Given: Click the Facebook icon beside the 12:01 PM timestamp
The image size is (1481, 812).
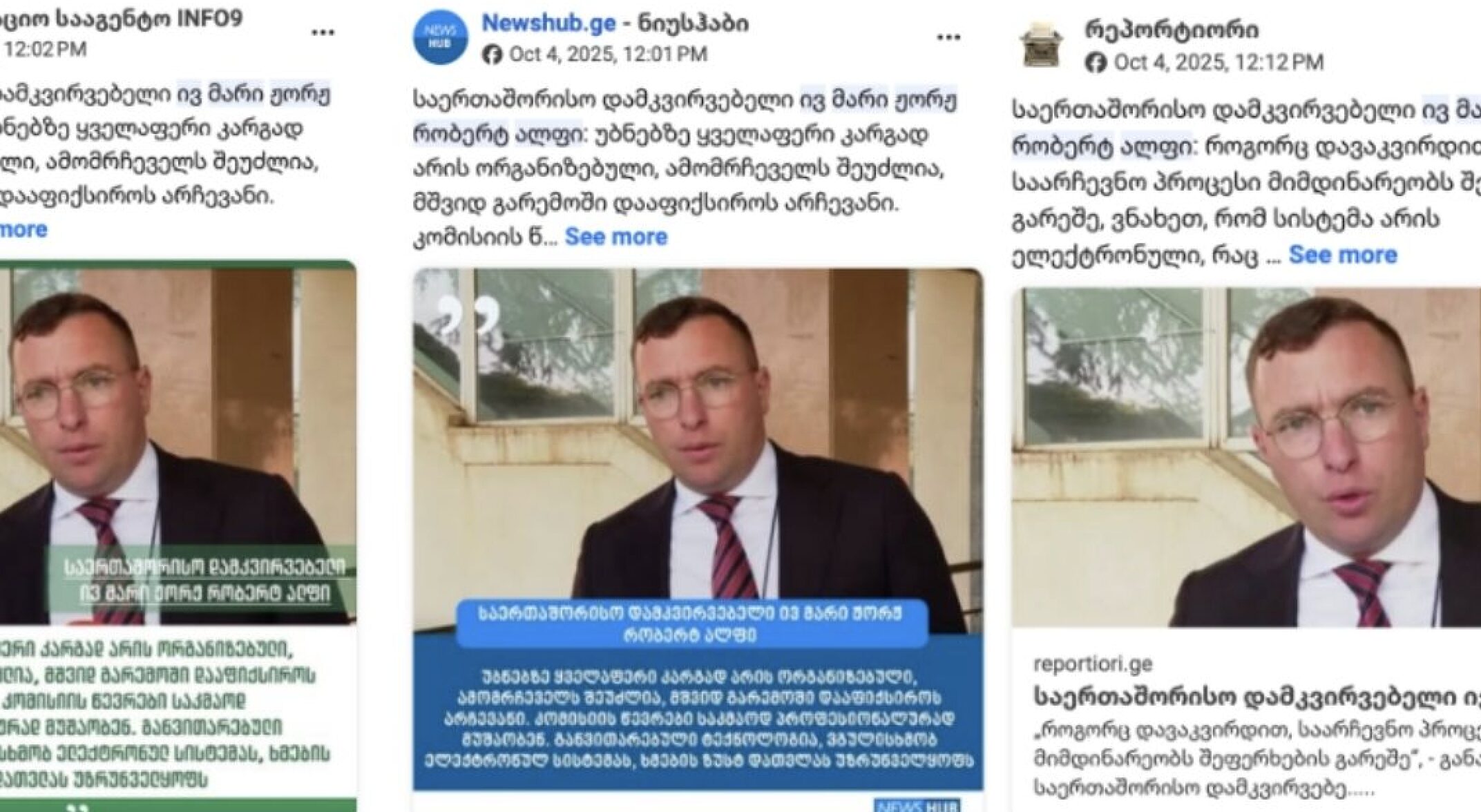Looking at the screenshot, I should click(492, 55).
